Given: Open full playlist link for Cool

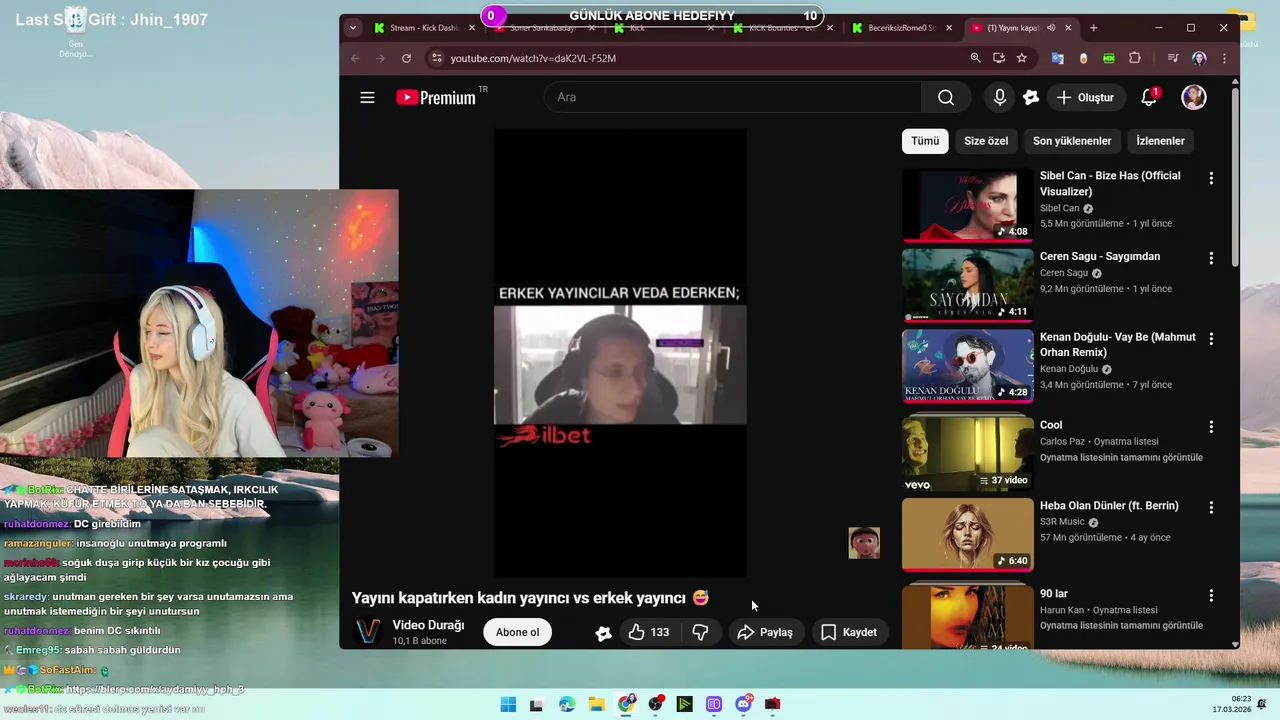Looking at the screenshot, I should (1121, 457).
